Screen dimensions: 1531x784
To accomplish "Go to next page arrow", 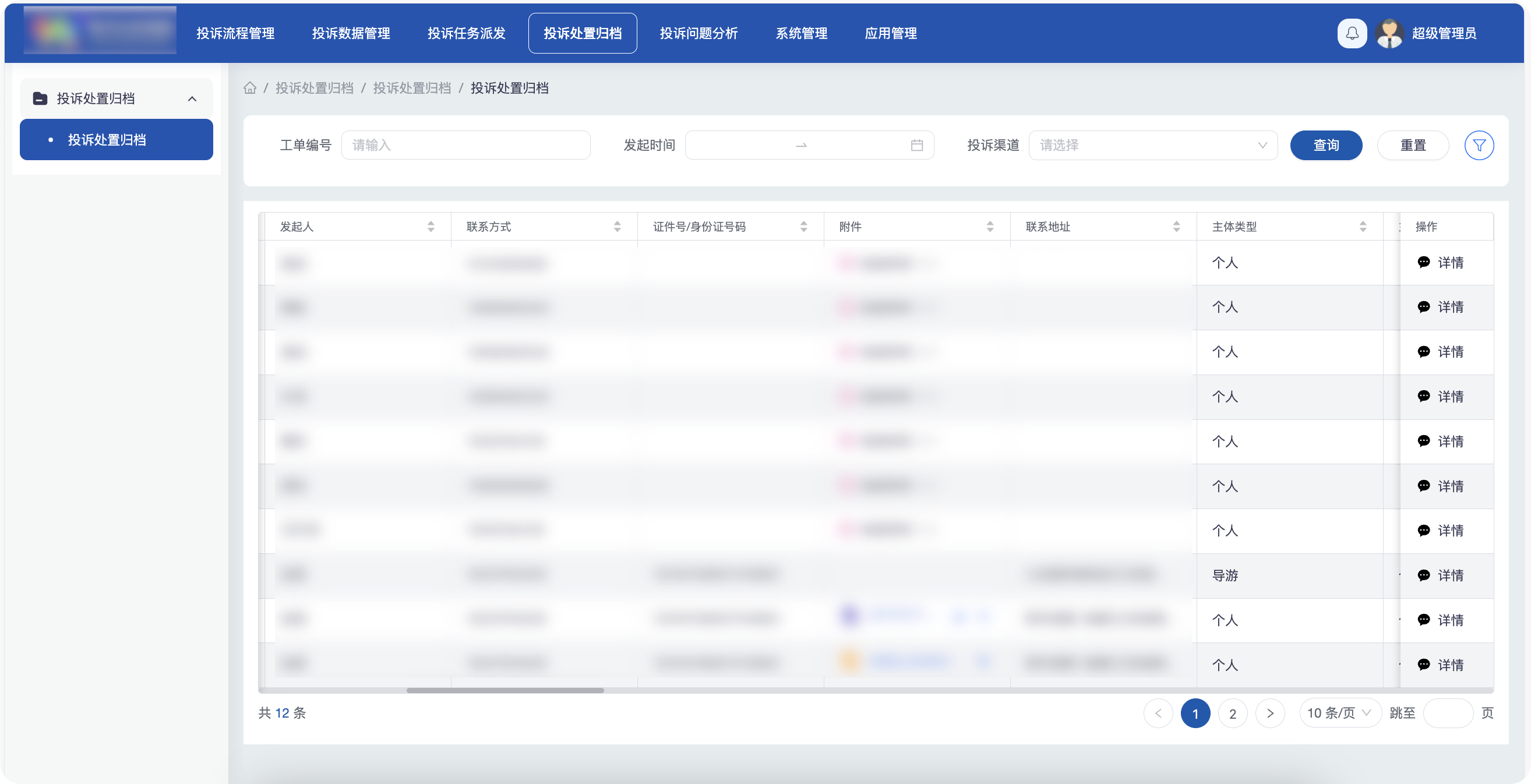I will click(x=1270, y=714).
